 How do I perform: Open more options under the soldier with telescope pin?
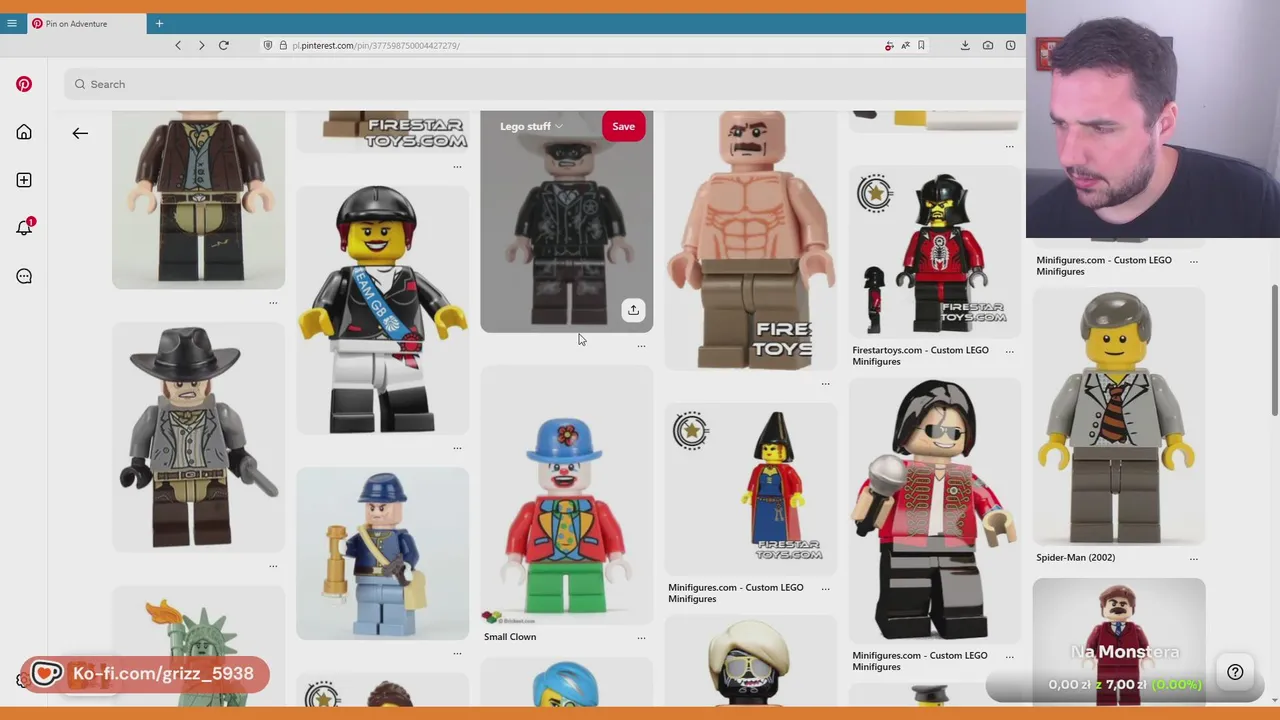(x=457, y=653)
